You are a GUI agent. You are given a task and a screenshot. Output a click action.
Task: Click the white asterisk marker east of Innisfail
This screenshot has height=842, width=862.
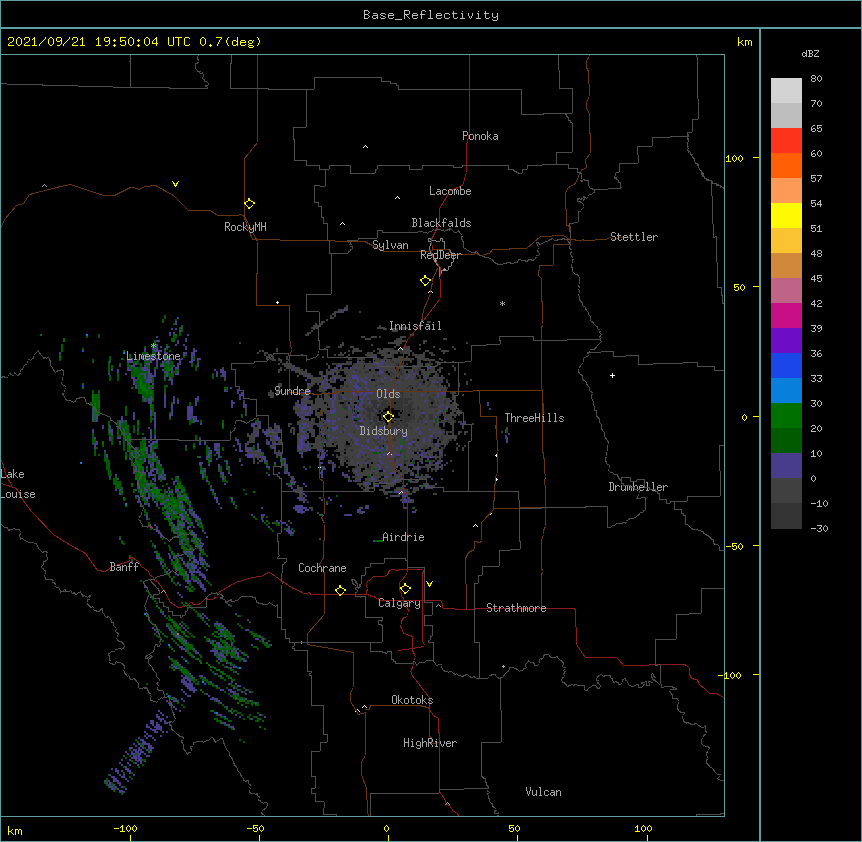(502, 303)
